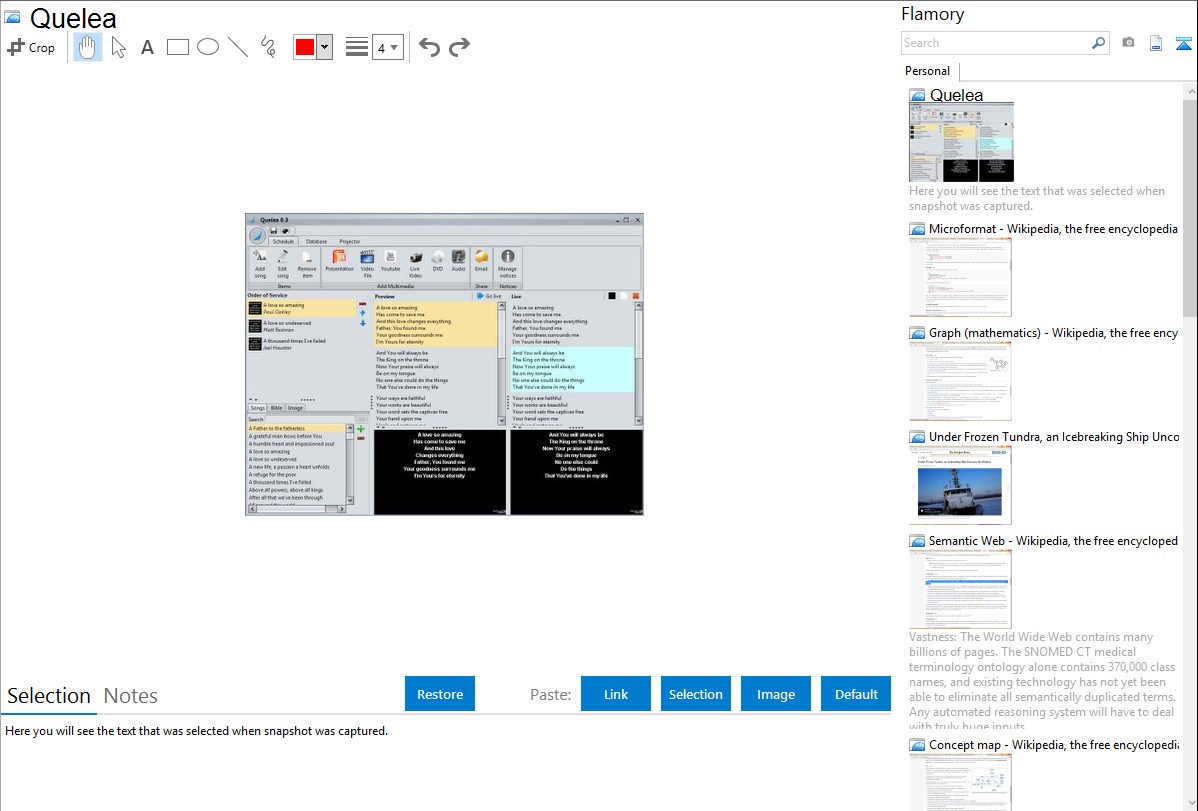Click the sidebar vertical scrollbar
The height and width of the screenshot is (811, 1198).
1190,206
